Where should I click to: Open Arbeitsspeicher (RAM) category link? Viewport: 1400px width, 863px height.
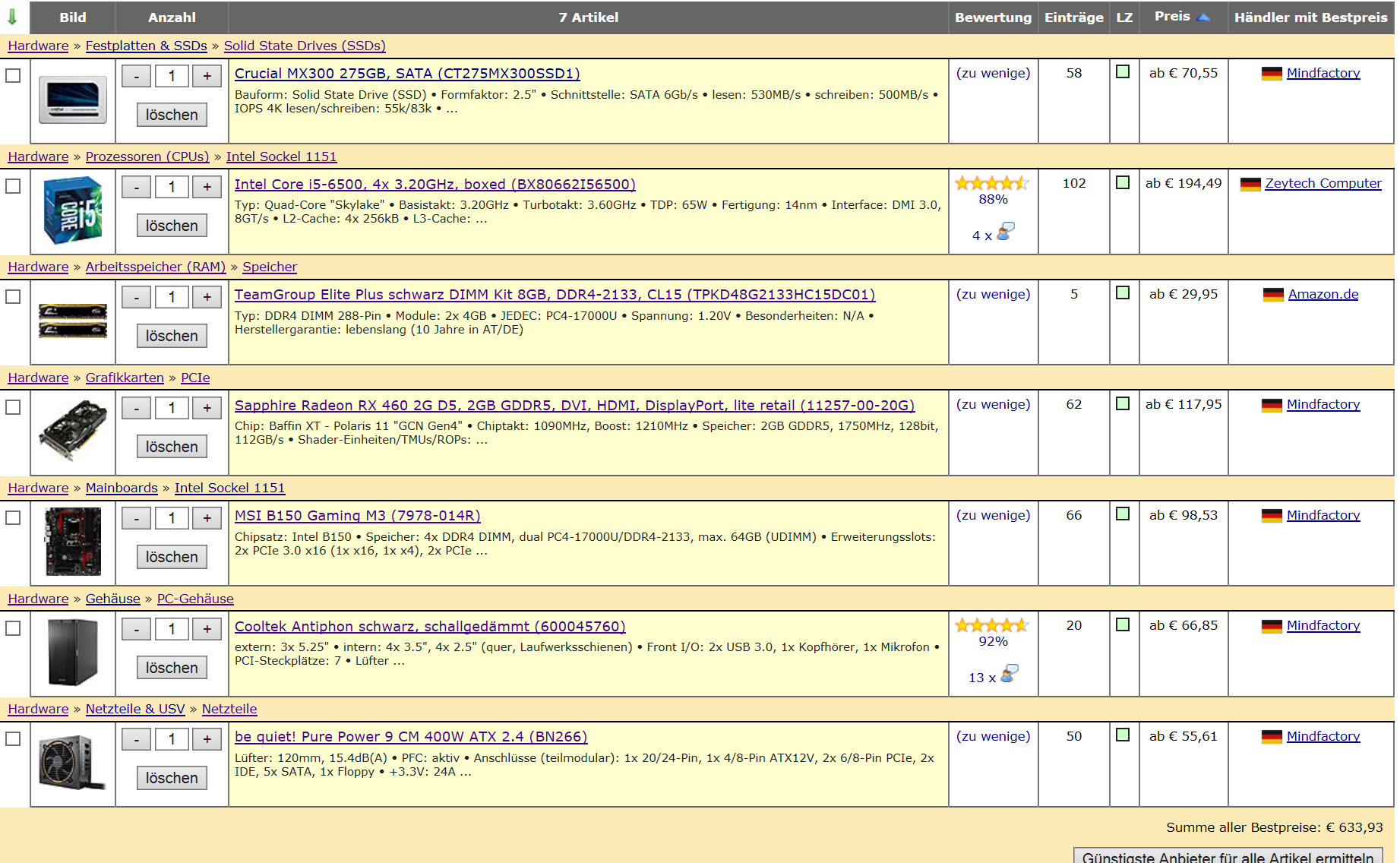(x=156, y=267)
